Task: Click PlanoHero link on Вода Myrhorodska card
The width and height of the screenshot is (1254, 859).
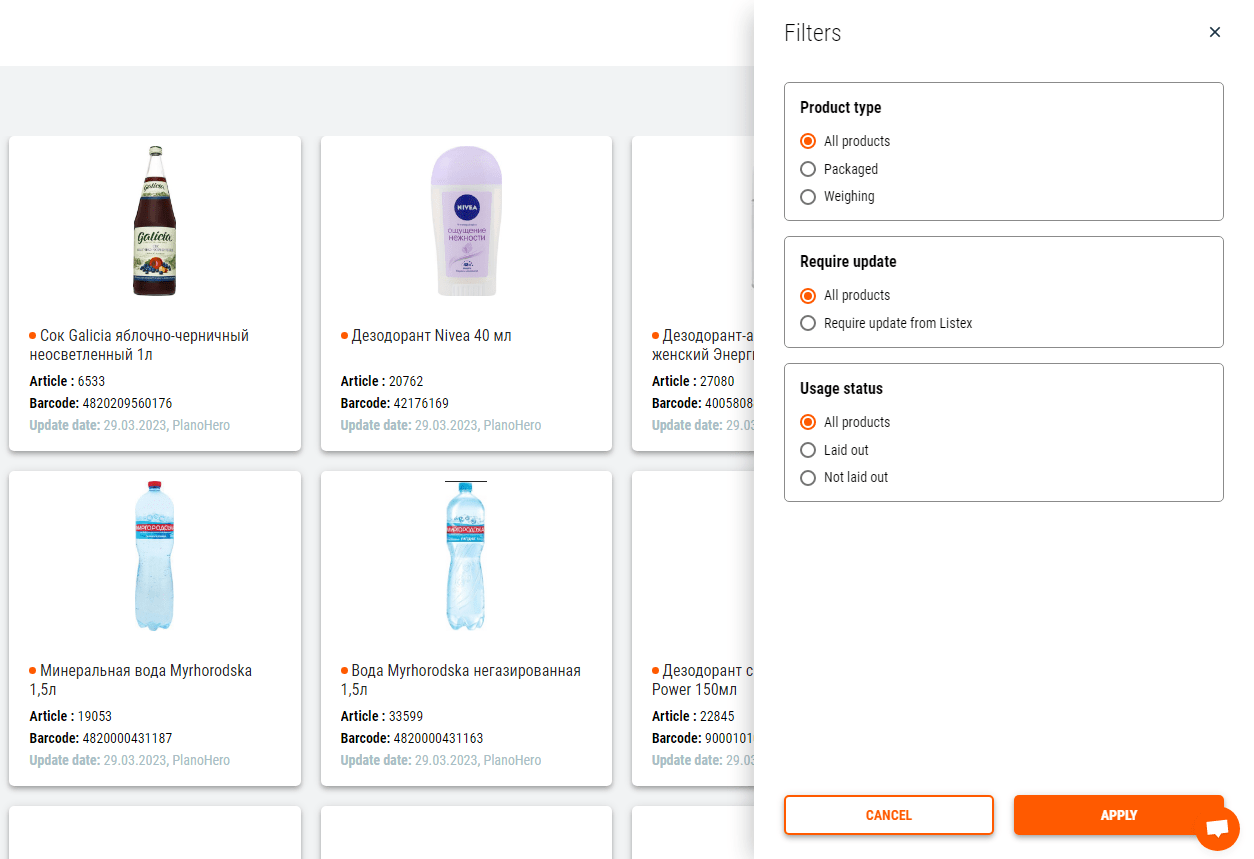Action: 512,760
